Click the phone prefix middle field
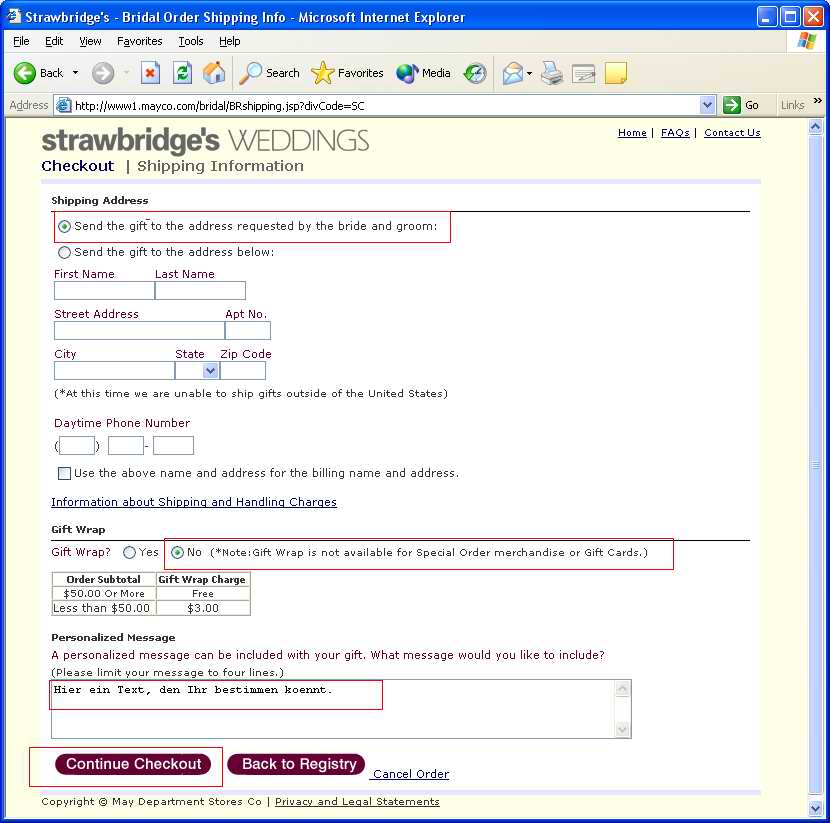 point(126,446)
